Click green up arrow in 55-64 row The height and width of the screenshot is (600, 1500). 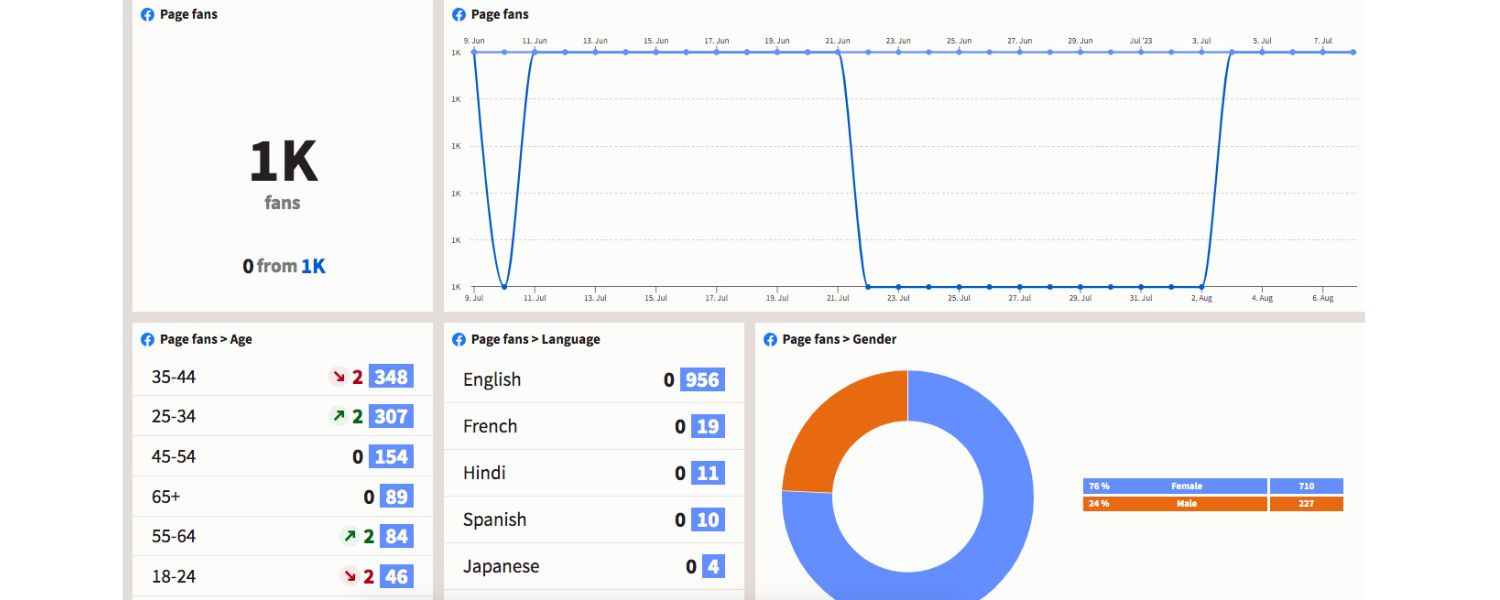[350, 536]
